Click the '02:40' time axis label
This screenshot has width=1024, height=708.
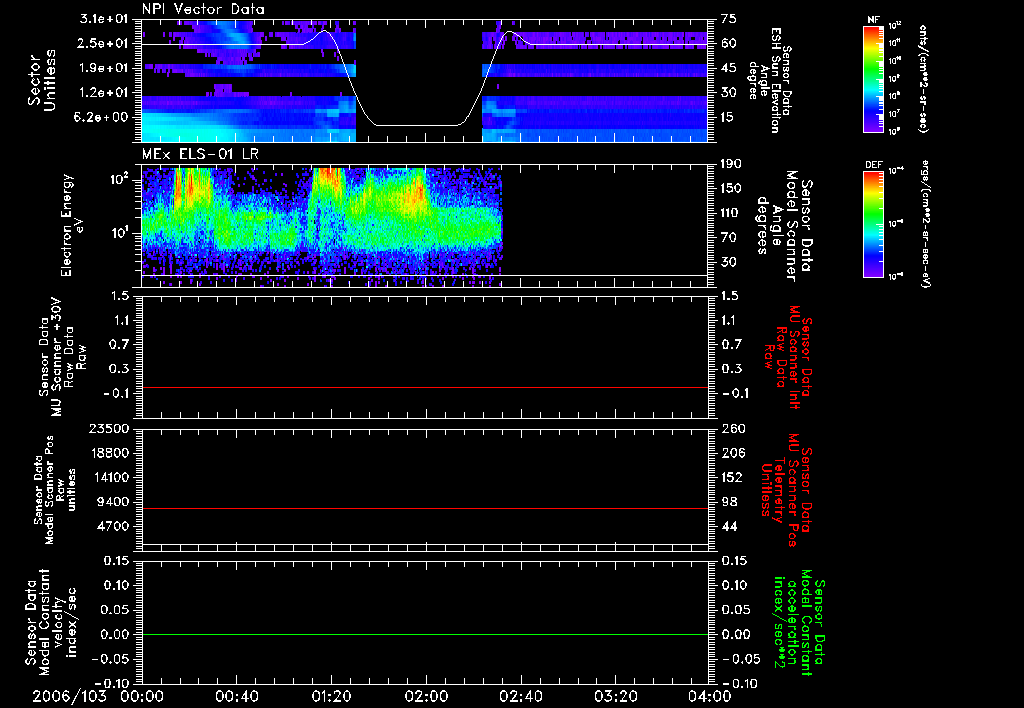520,696
